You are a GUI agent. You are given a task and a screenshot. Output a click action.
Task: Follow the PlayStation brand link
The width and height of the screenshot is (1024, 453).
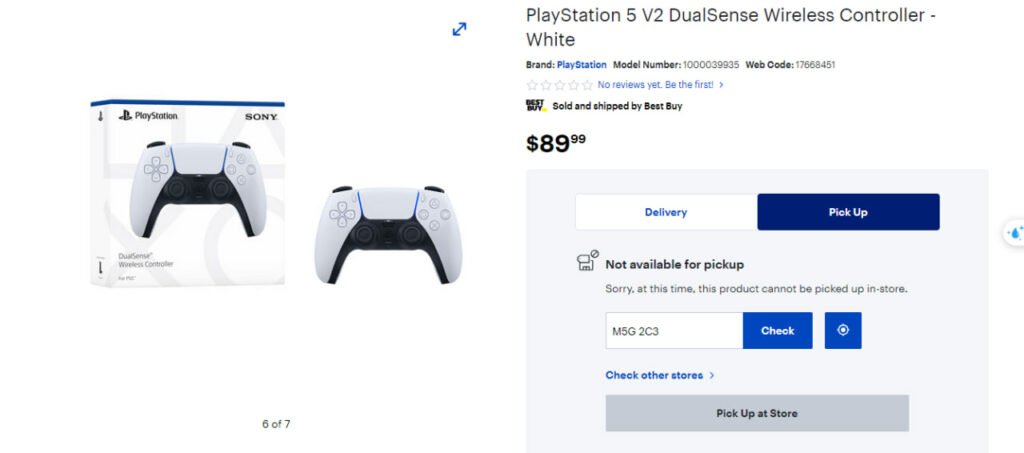[x=582, y=65]
